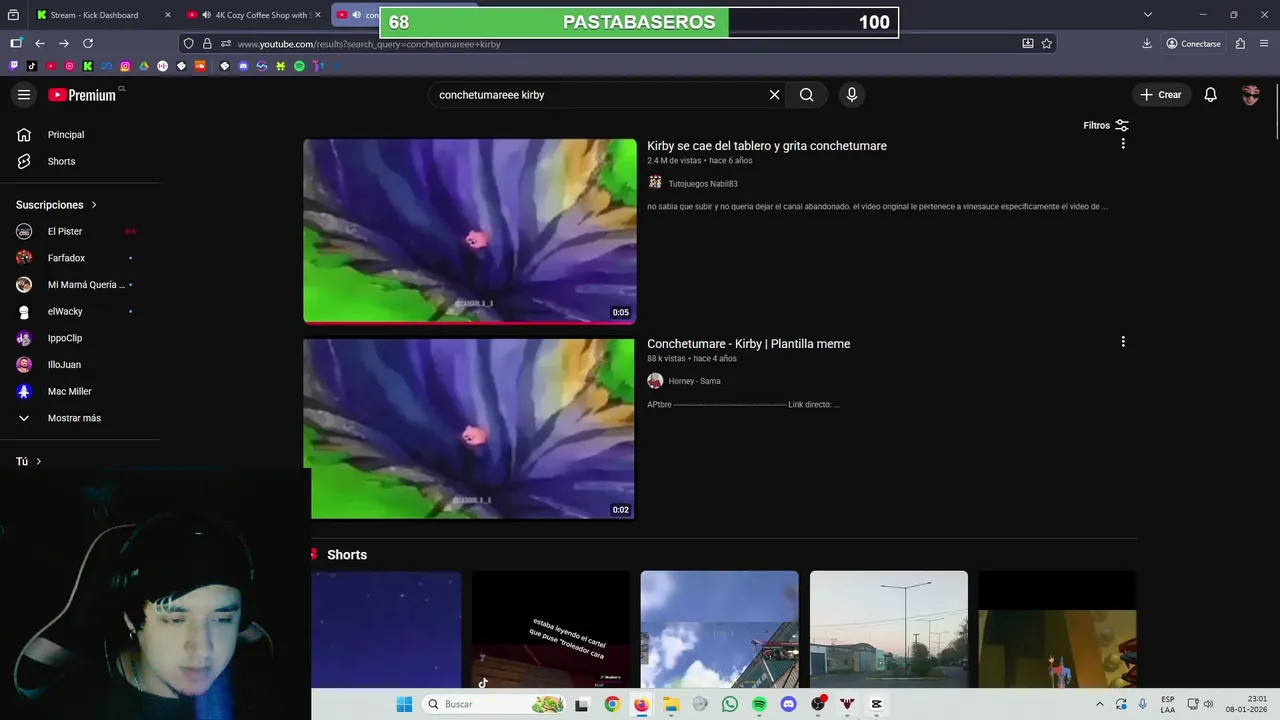Viewport: 1280px width, 720px height.
Task: Open the YouTube hamburger guide menu
Action: coord(24,95)
